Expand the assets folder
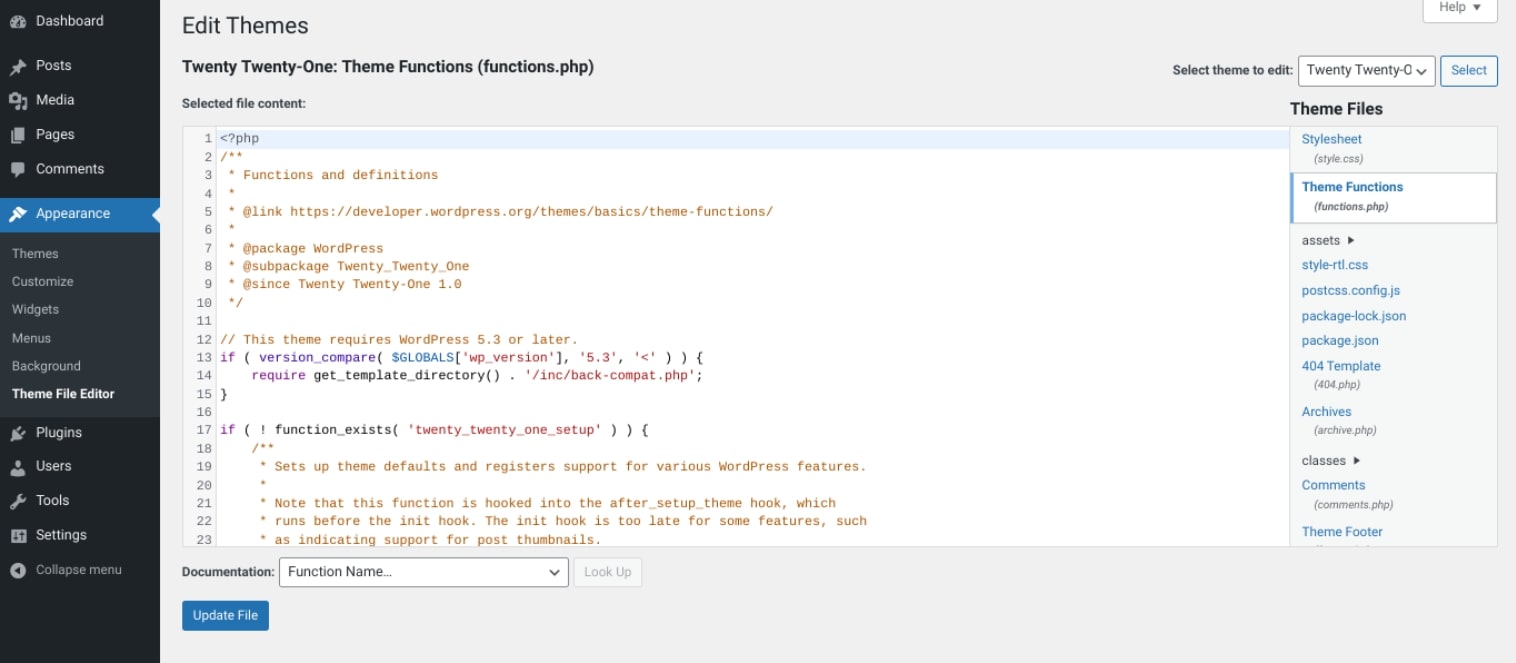 1328,240
